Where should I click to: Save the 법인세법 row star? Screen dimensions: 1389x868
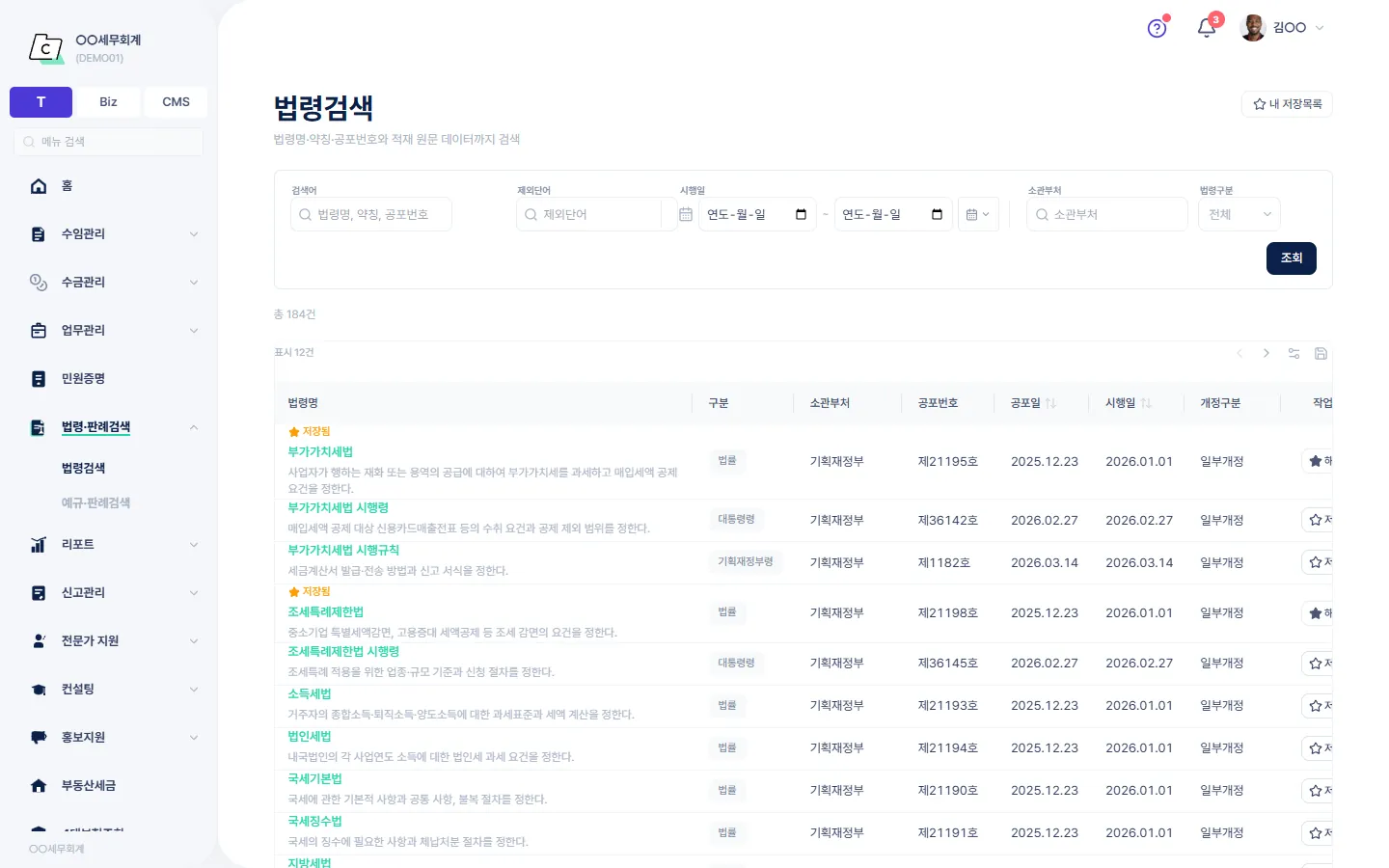coord(1318,748)
